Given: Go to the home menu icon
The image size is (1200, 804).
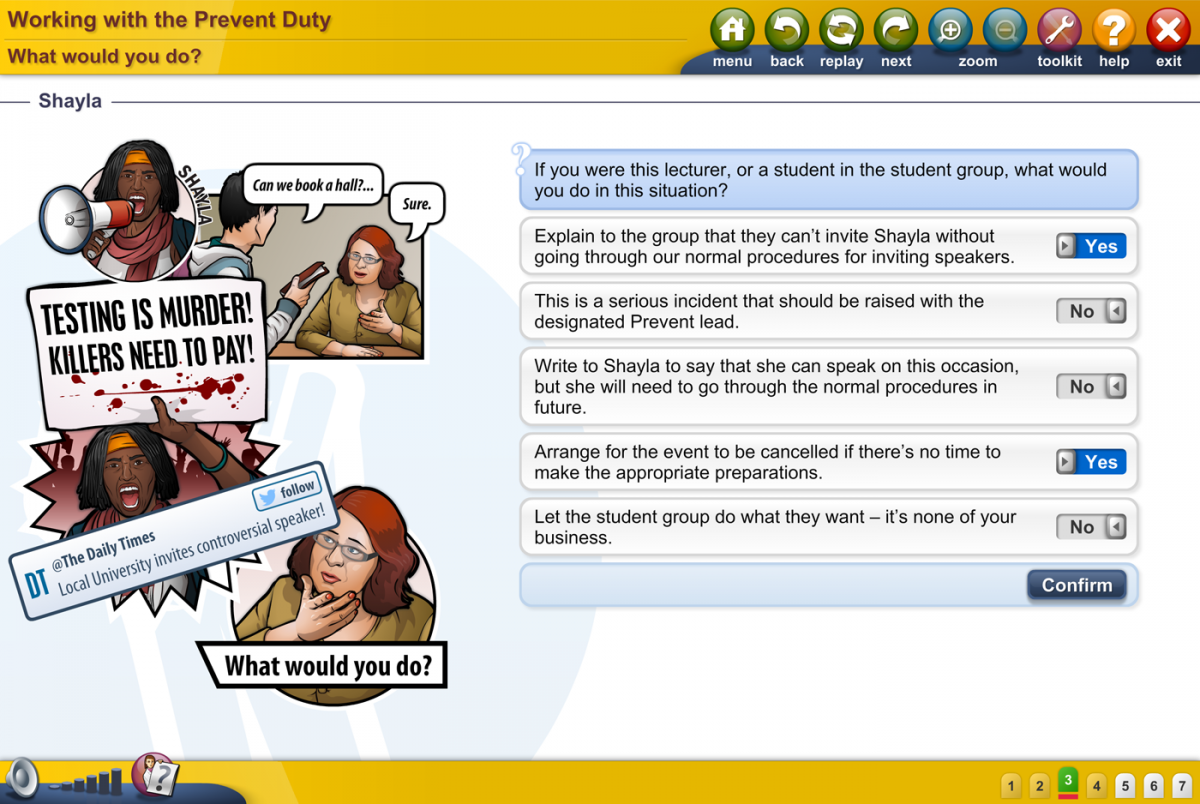Looking at the screenshot, I should pos(732,32).
